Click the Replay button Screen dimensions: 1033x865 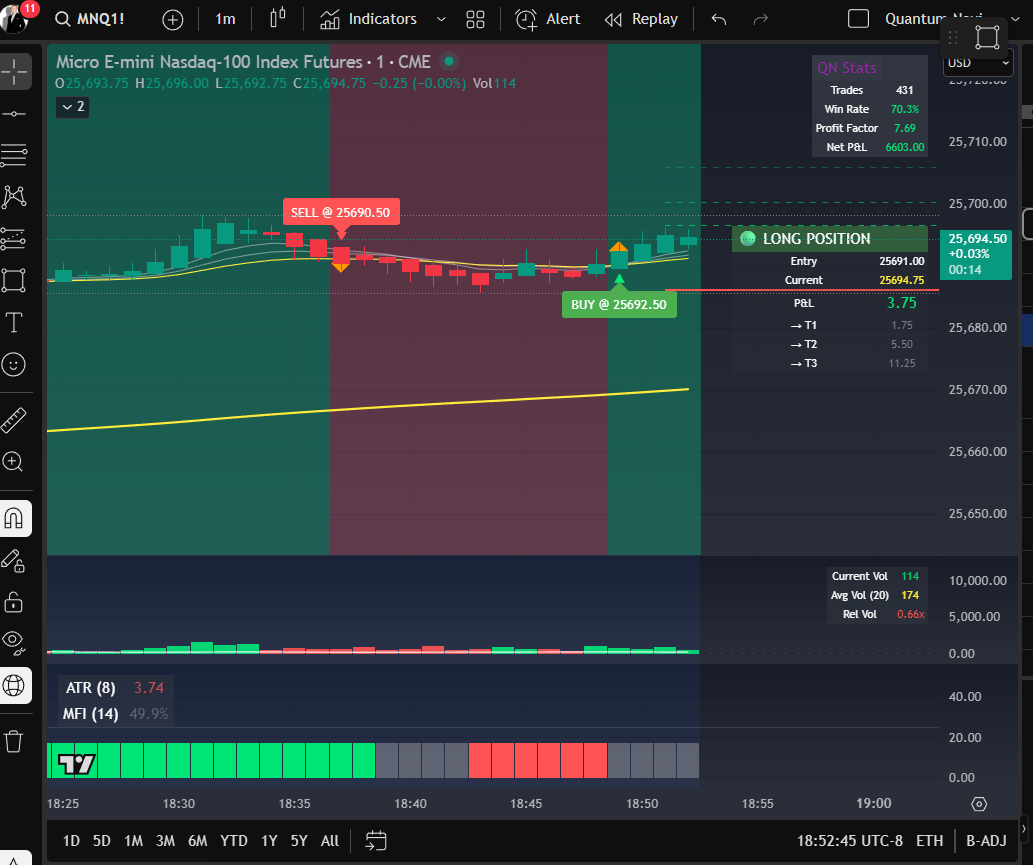pos(641,18)
